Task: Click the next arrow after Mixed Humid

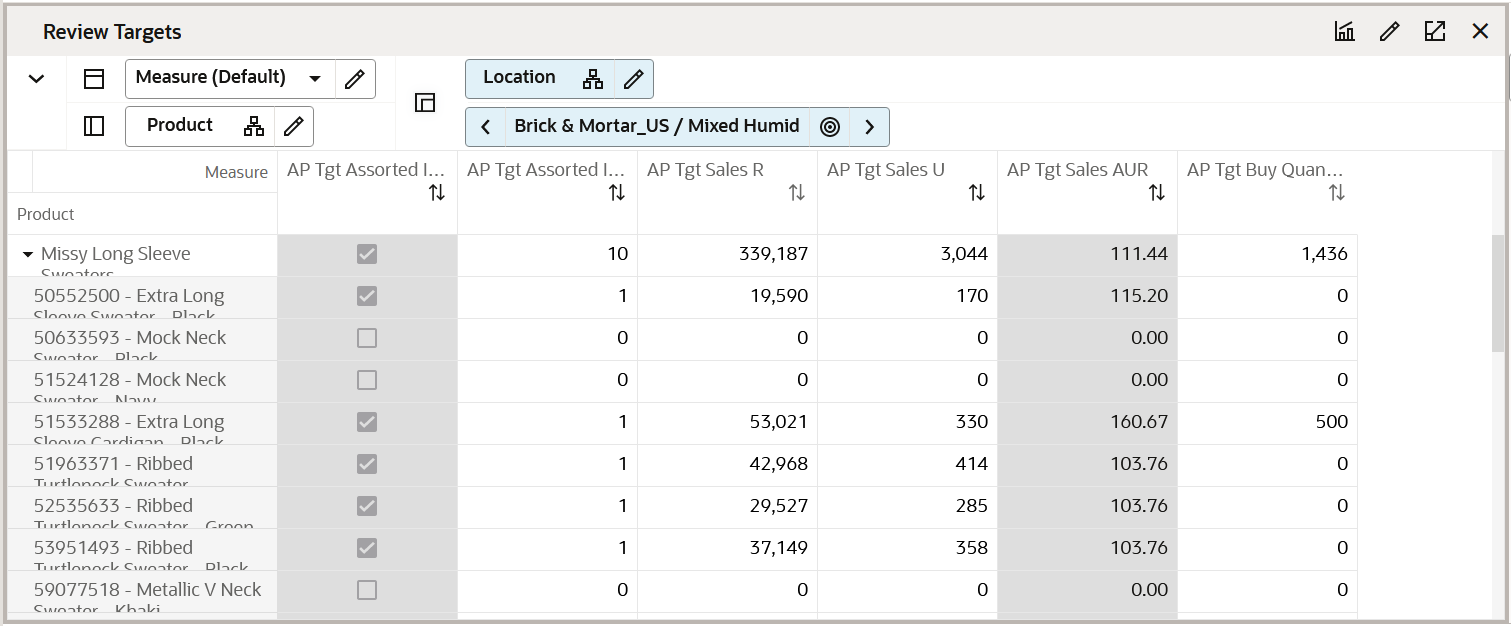Action: 869,126
